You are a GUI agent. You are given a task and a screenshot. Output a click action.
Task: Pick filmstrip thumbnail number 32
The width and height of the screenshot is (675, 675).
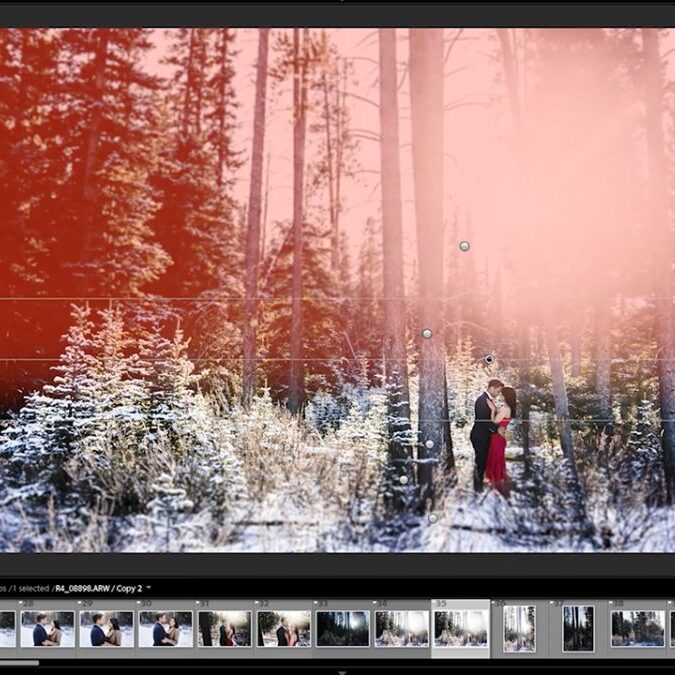pyautogui.click(x=283, y=629)
